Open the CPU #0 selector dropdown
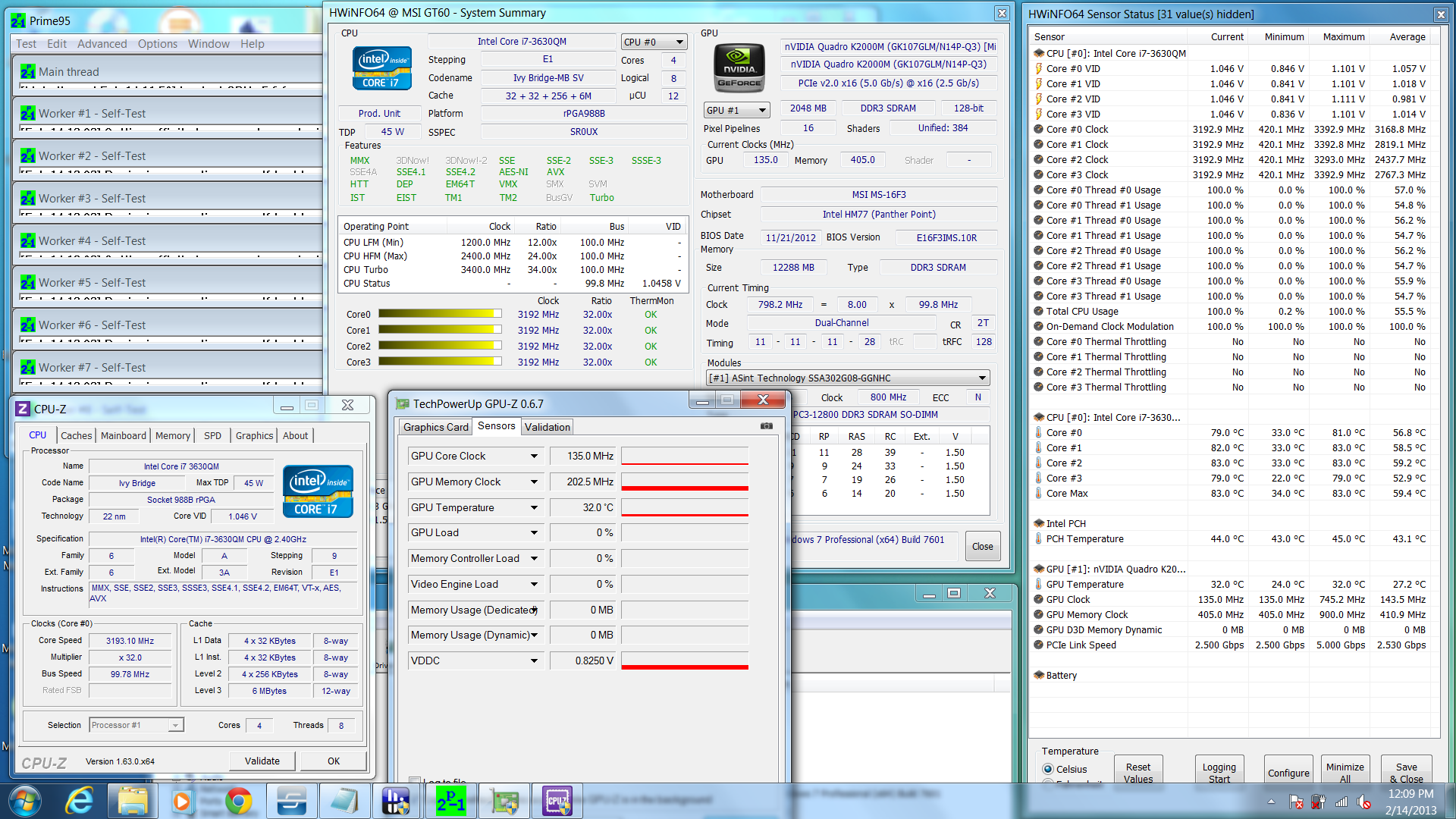 tap(654, 42)
